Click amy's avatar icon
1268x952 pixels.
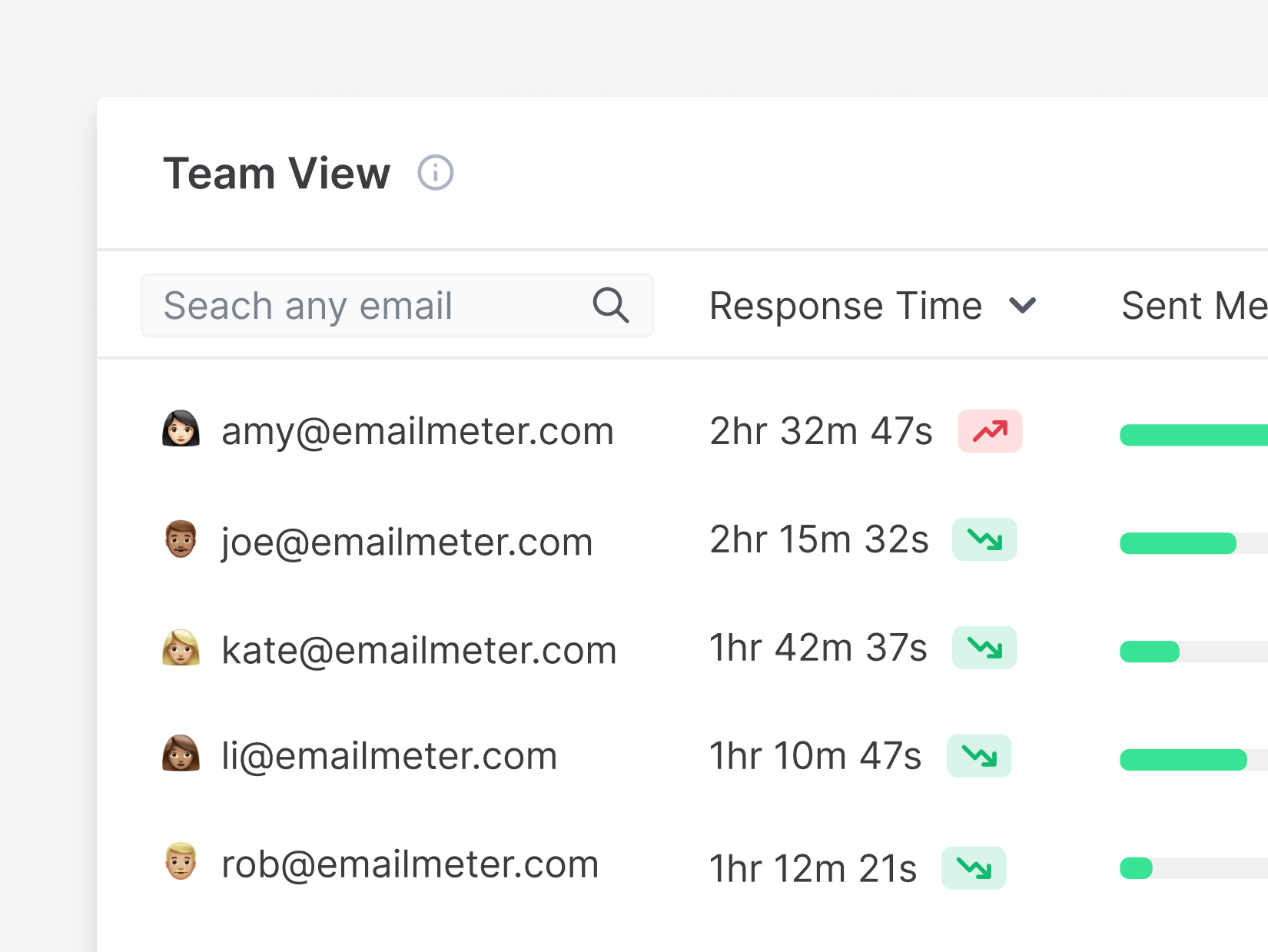point(181,430)
